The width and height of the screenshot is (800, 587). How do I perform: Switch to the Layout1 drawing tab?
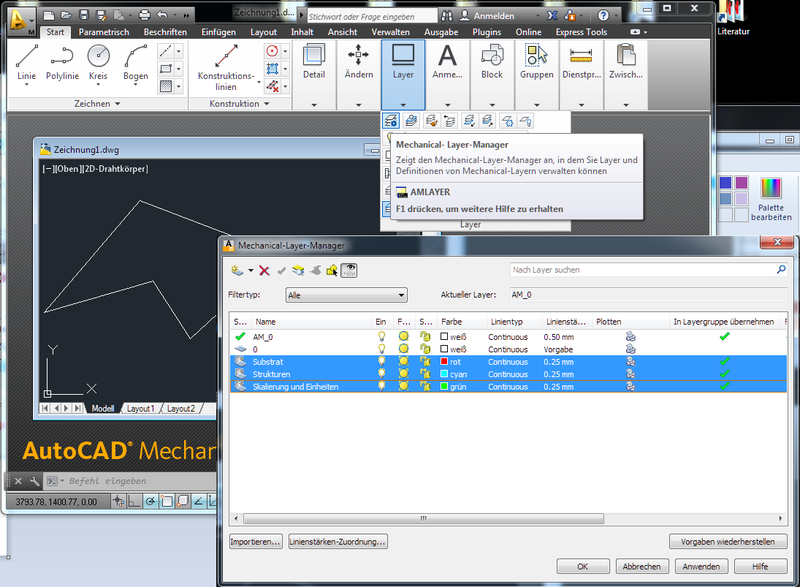(x=140, y=409)
